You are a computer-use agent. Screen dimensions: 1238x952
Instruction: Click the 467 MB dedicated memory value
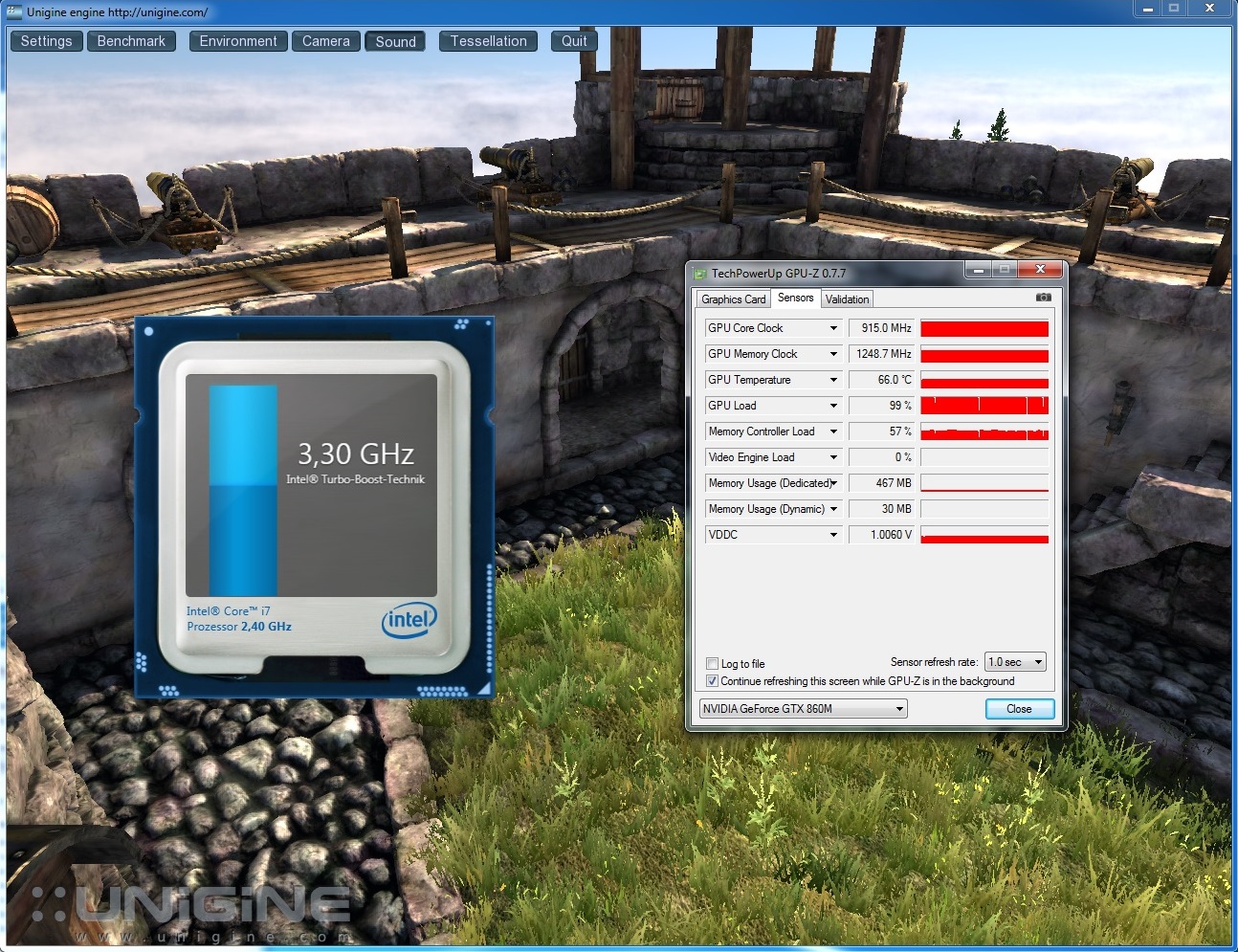(881, 483)
